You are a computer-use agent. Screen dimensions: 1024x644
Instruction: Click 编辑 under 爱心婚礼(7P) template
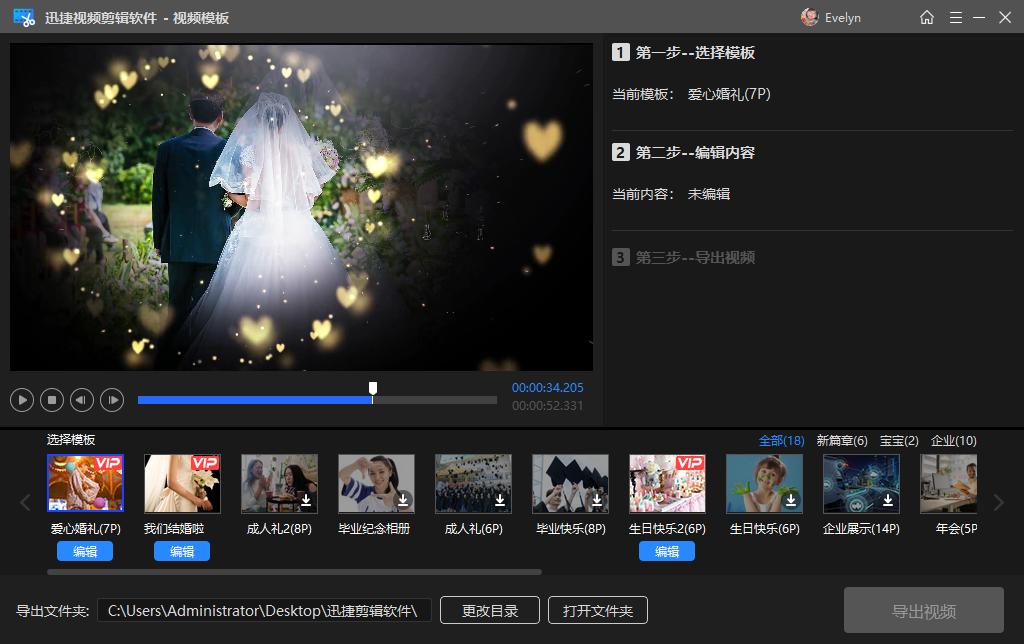point(85,551)
